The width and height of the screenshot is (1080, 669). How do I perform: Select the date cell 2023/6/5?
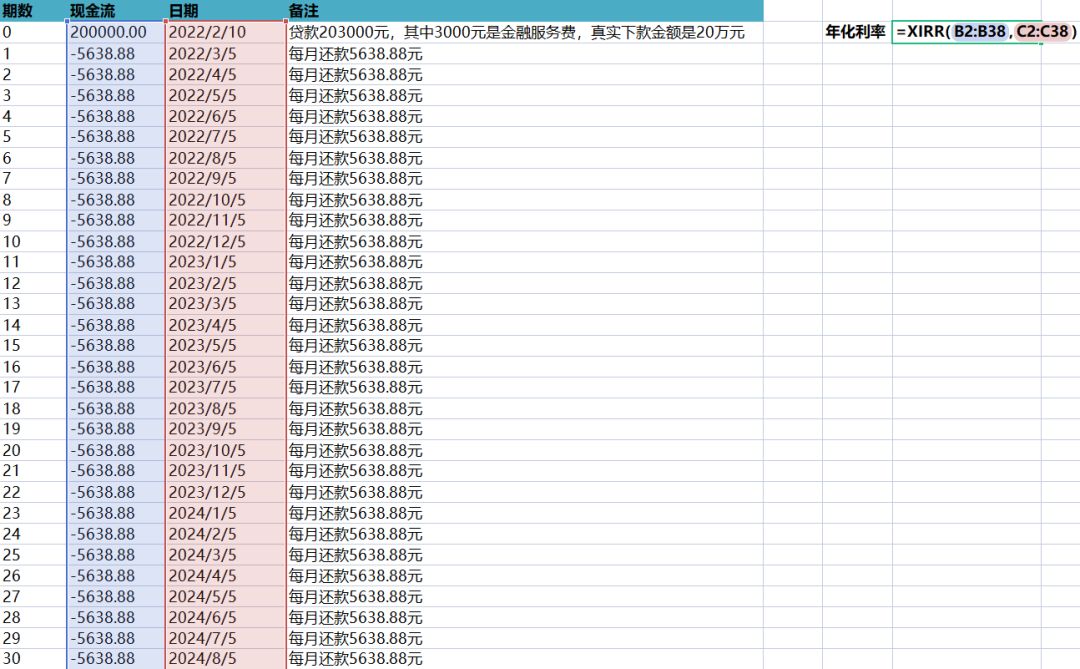pyautogui.click(x=226, y=367)
